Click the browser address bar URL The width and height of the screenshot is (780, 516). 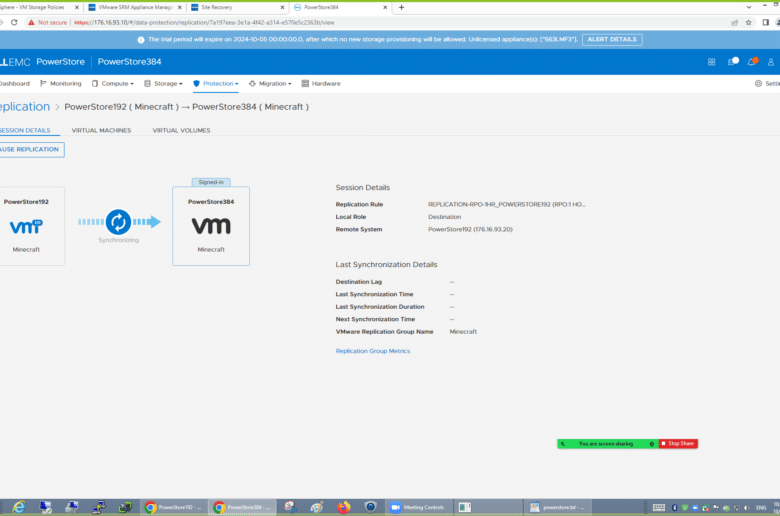click(204, 22)
